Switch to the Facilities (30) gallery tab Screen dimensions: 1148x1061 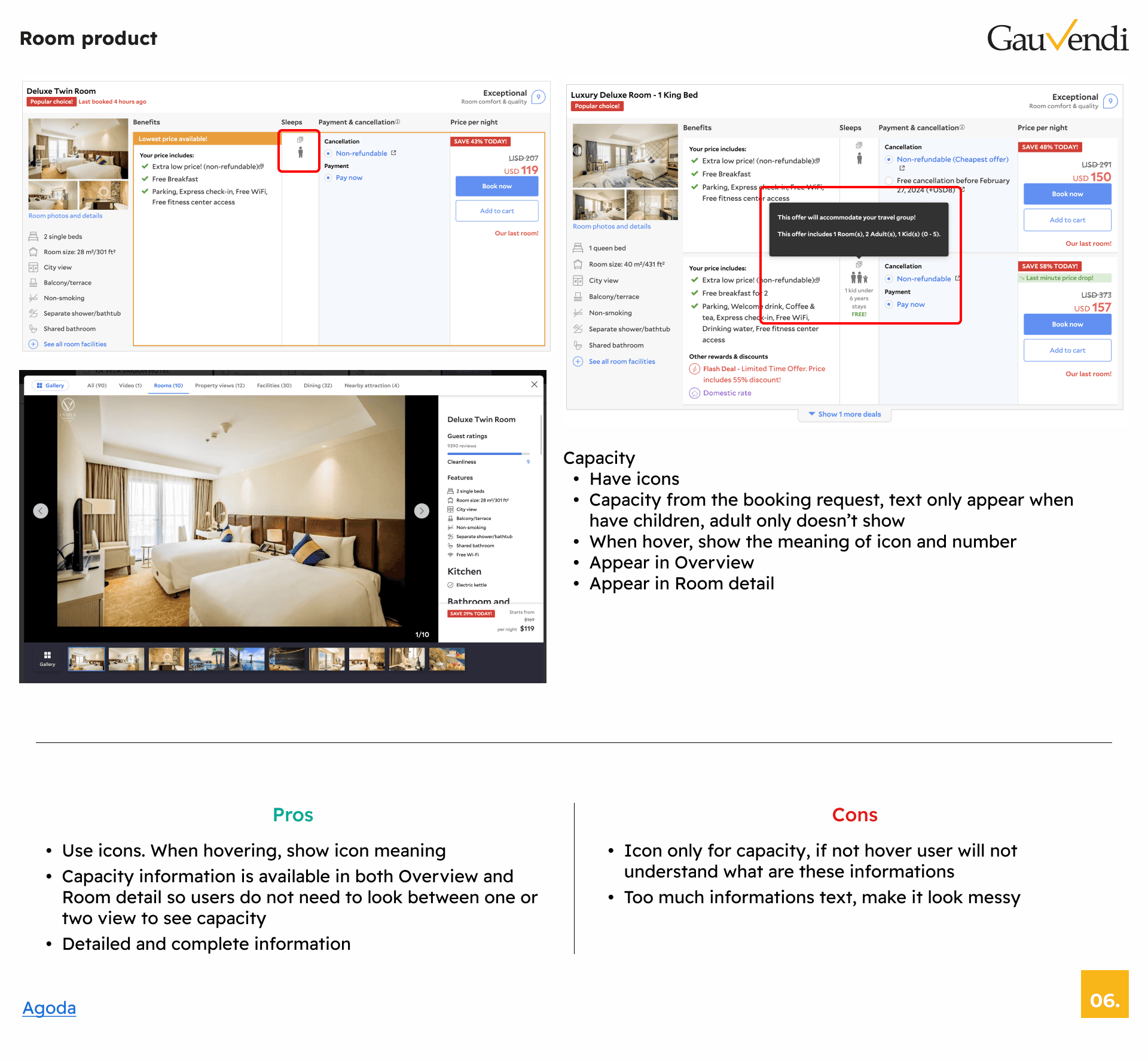[274, 386]
